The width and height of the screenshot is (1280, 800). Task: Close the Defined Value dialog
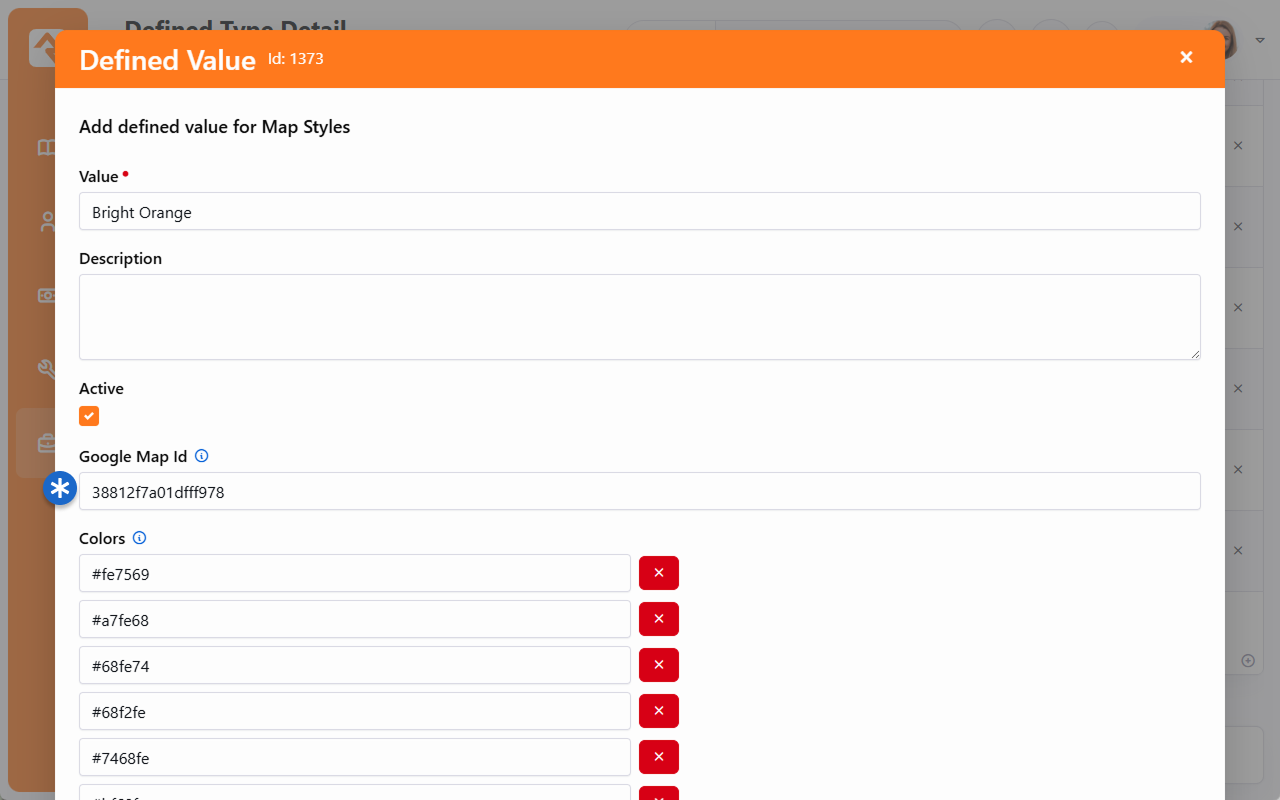click(x=1186, y=58)
